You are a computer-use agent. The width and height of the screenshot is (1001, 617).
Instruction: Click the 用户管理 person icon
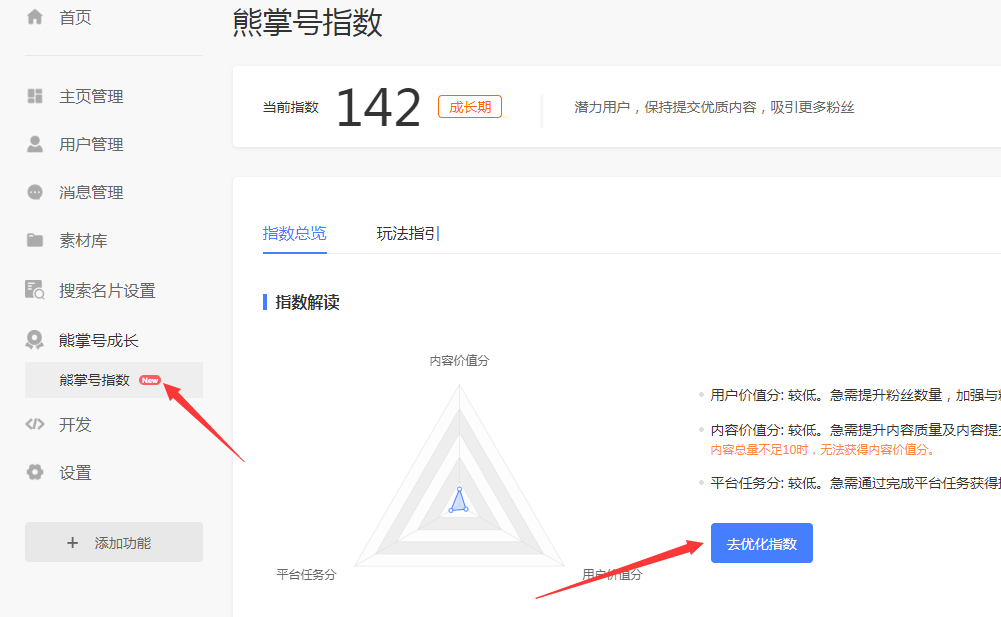tap(35, 144)
